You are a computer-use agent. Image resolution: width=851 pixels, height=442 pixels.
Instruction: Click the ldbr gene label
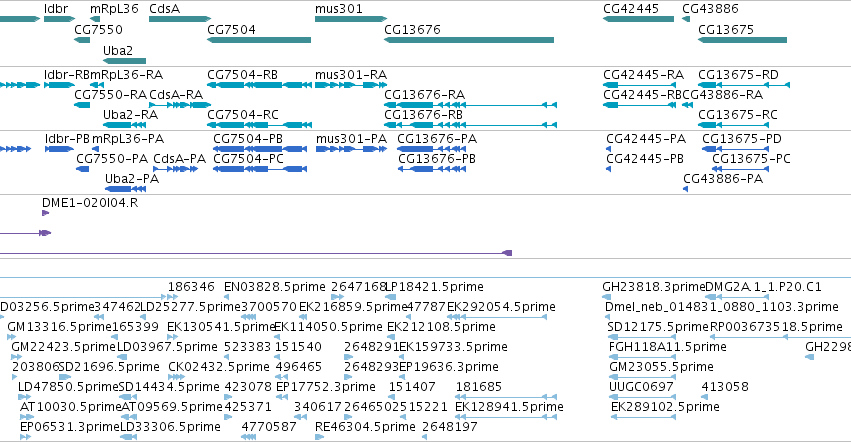(x=56, y=9)
